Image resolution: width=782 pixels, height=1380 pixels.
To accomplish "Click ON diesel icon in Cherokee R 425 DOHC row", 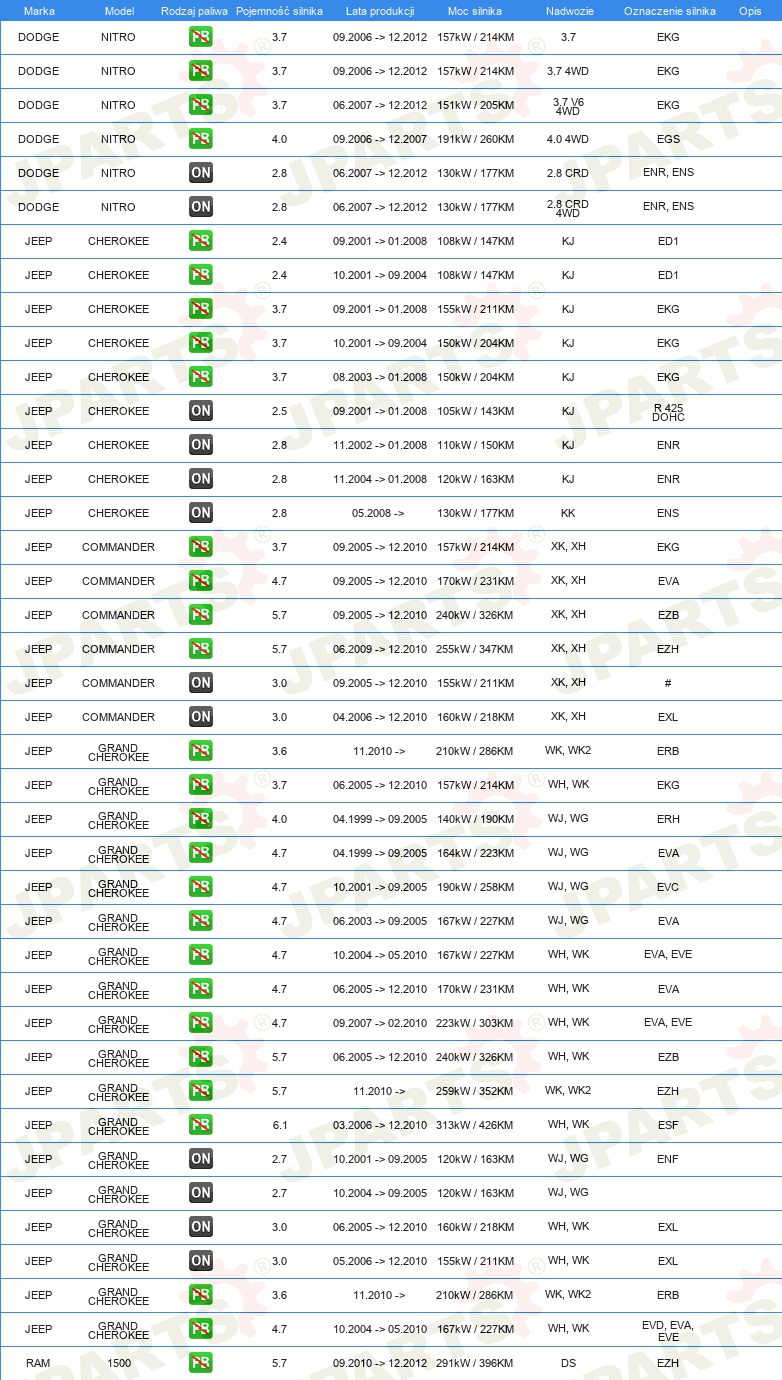I will [x=201, y=411].
